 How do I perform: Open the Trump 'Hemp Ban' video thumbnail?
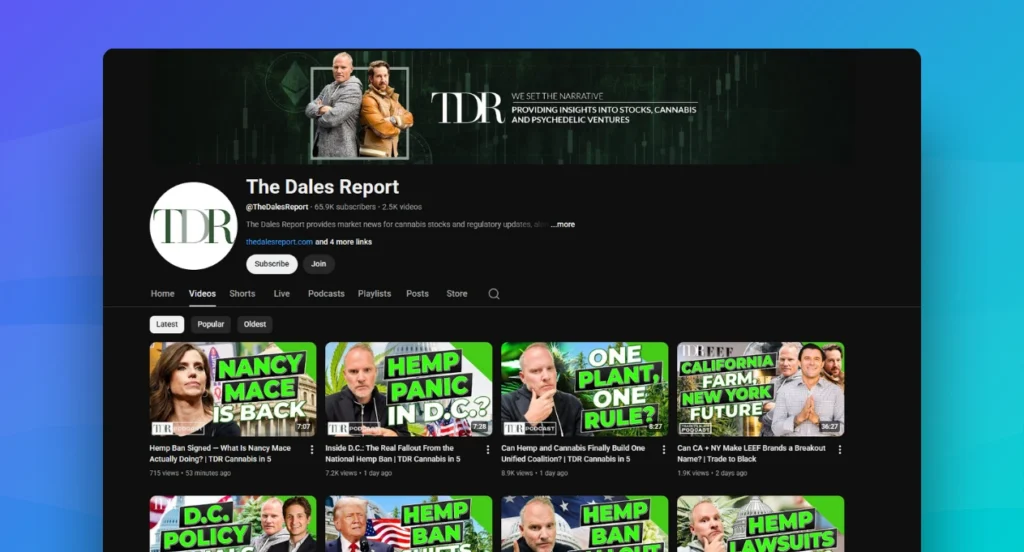click(x=409, y=524)
